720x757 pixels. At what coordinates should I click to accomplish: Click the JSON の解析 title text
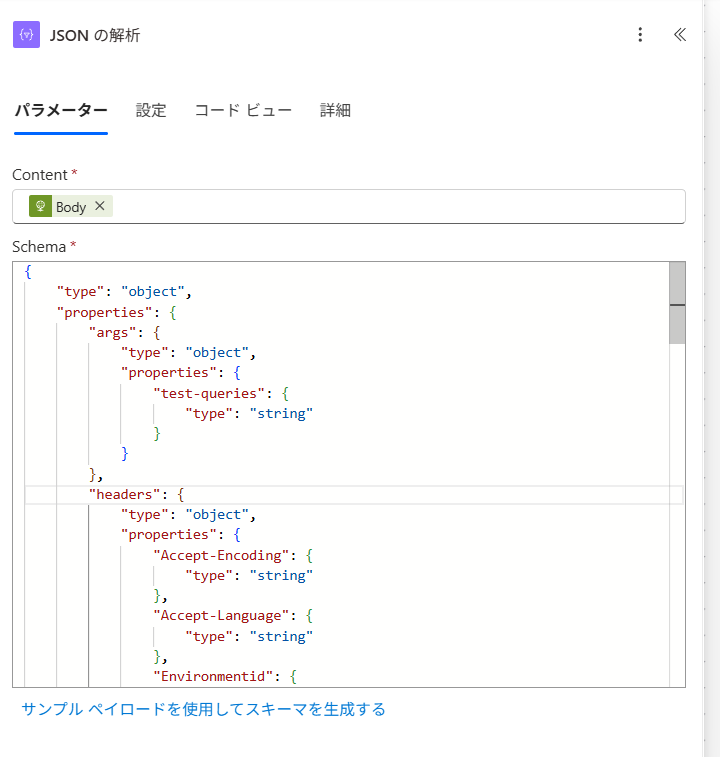pyautogui.click(x=95, y=35)
